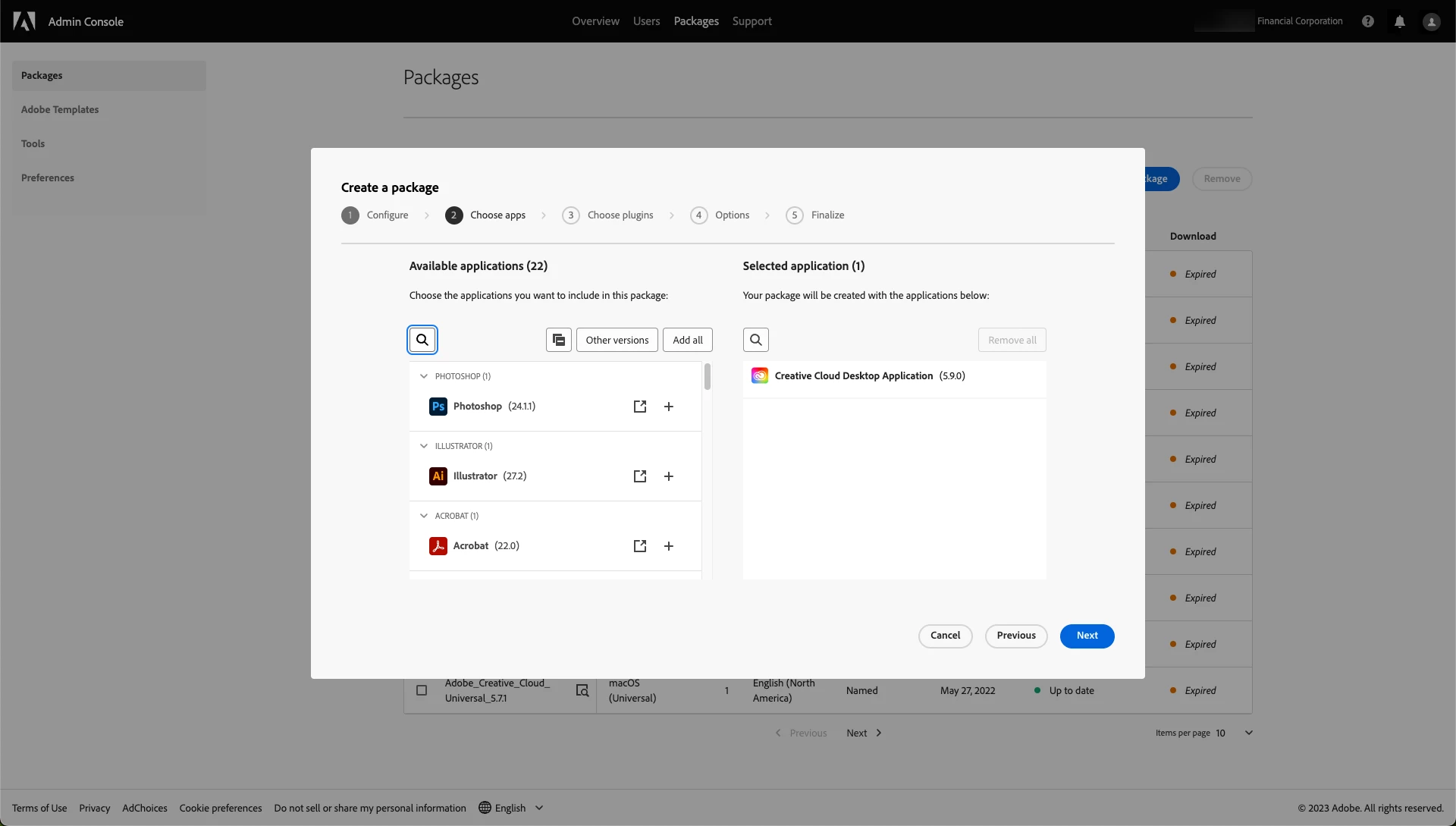Click the blue Next button
This screenshot has height=826, width=1456.
coord(1087,636)
